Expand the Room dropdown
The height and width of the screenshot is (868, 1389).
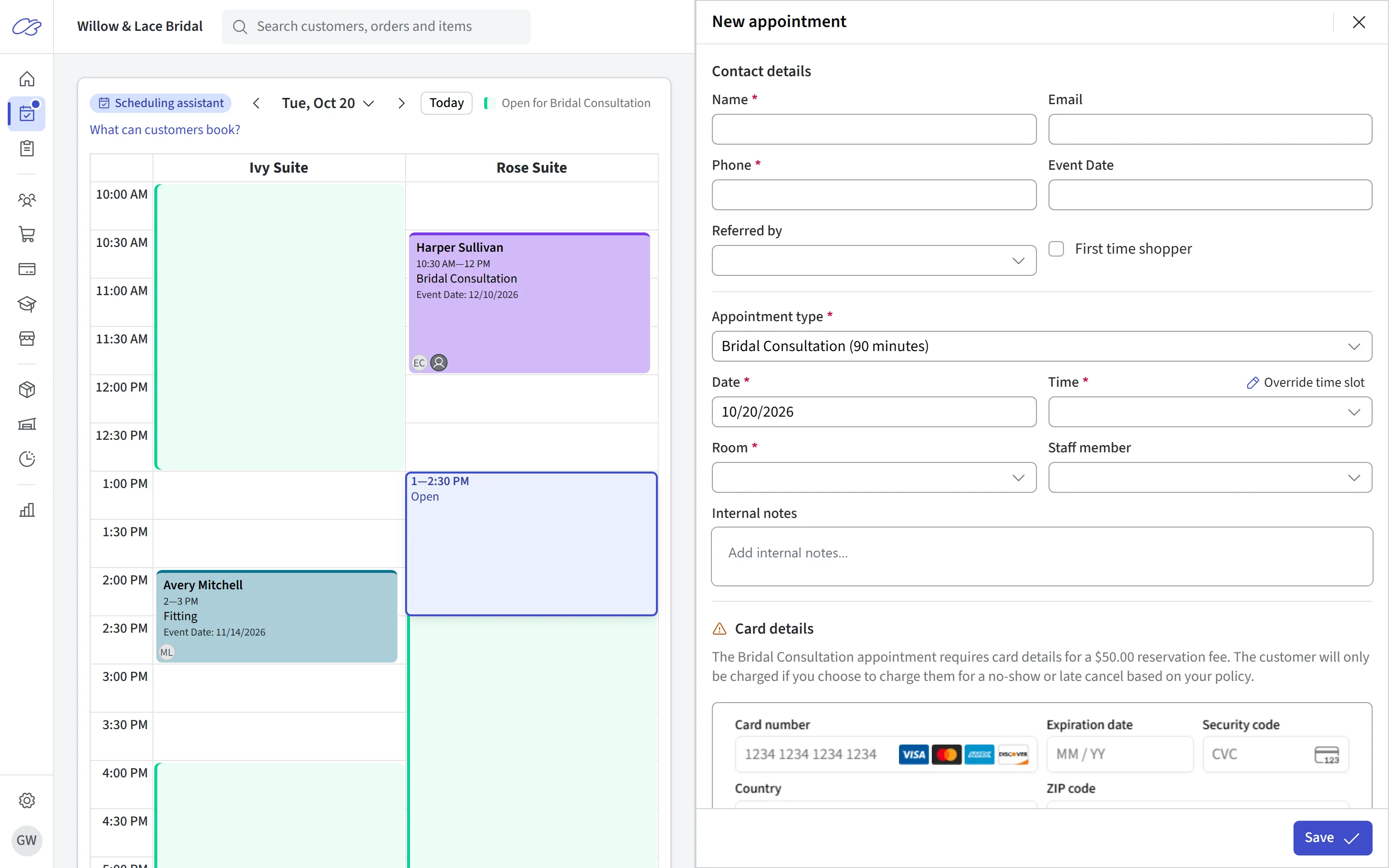[x=873, y=477]
